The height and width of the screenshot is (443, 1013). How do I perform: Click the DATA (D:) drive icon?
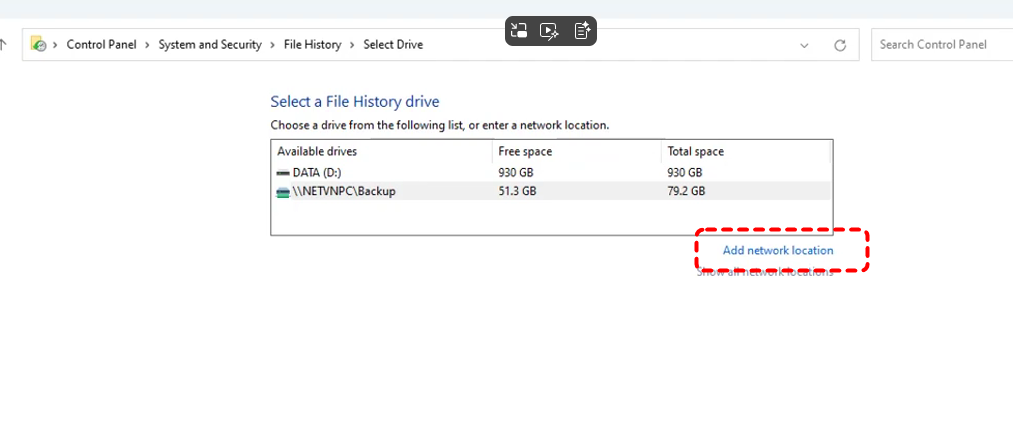pos(283,173)
